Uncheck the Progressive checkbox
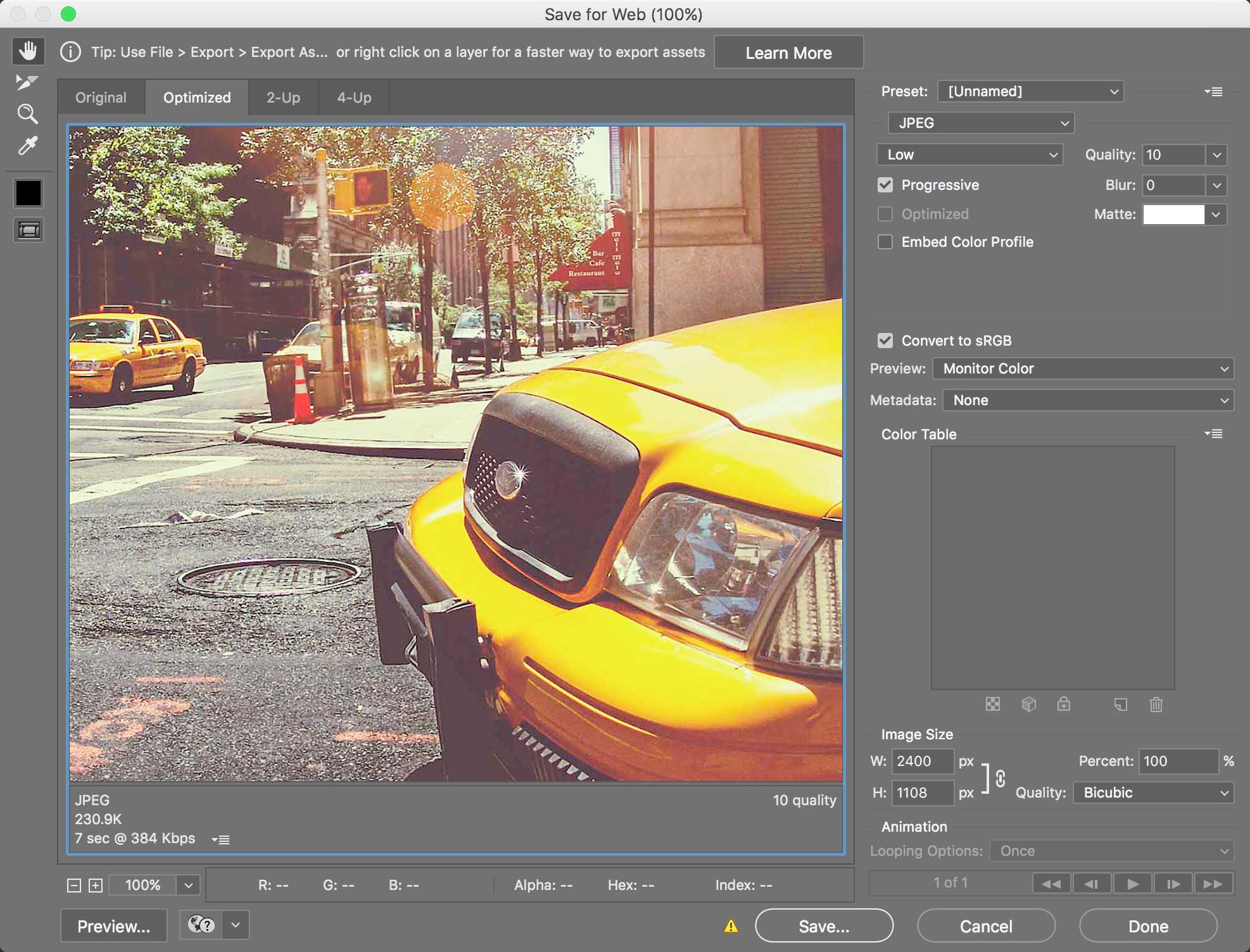Viewport: 1250px width, 952px height. (885, 185)
